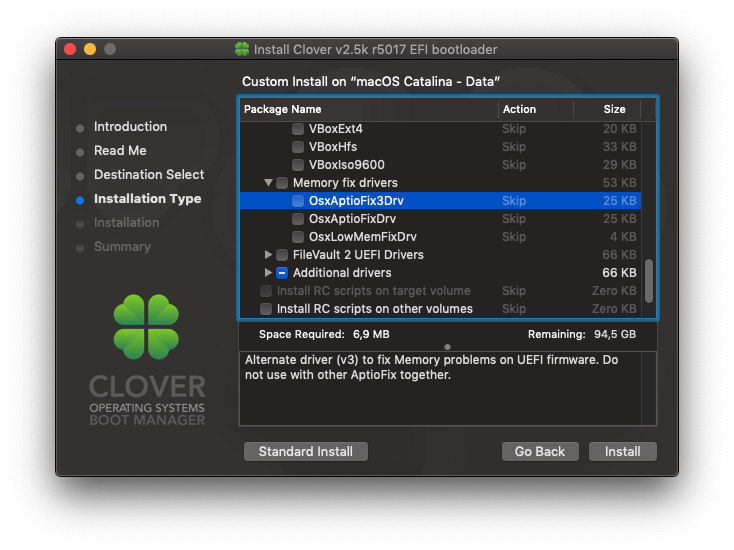Viewport: 734px width, 550px height.
Task: Click the Go Back button
Action: pos(540,451)
